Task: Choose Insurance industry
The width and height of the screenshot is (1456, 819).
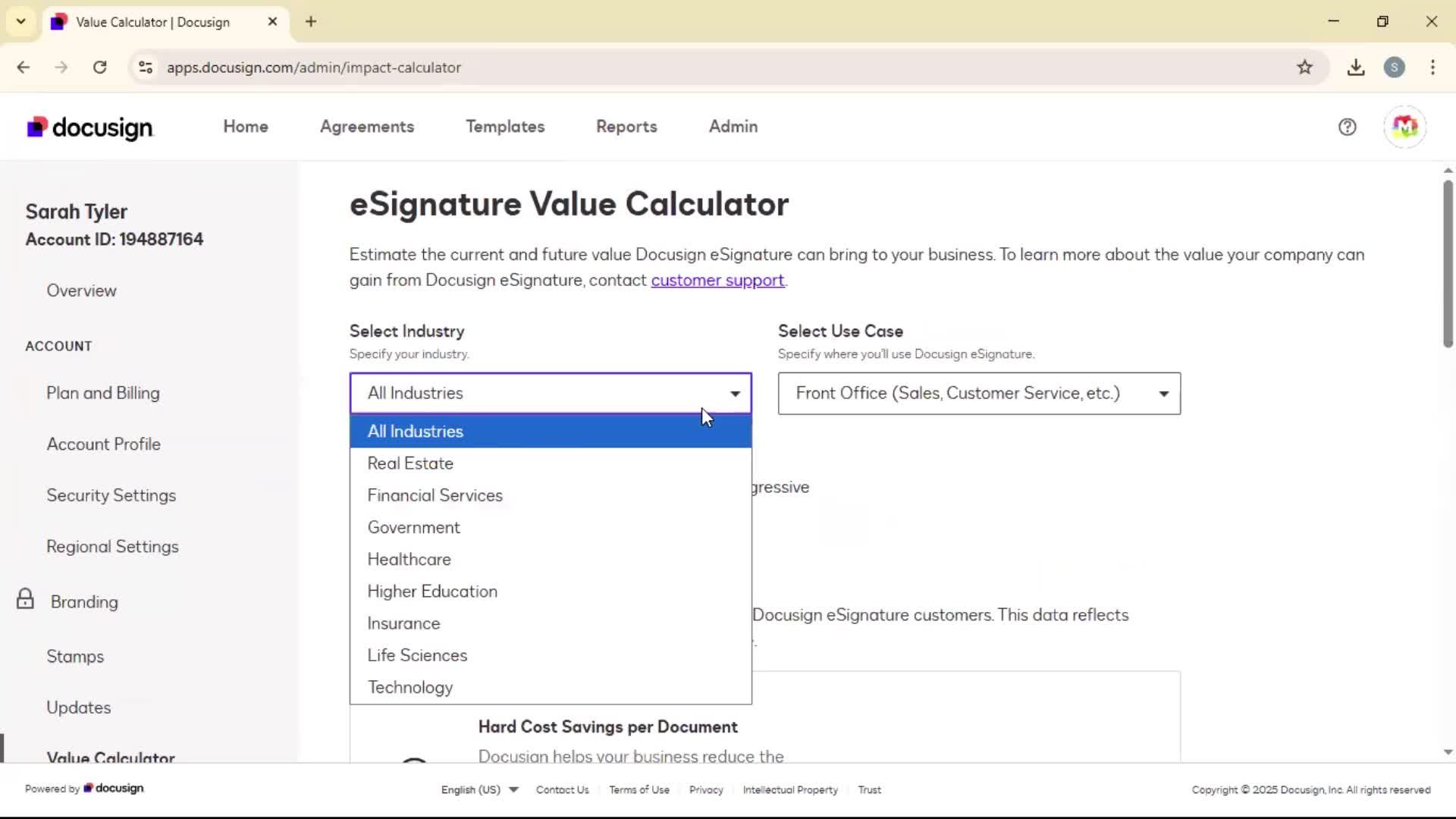Action: [x=551, y=623]
